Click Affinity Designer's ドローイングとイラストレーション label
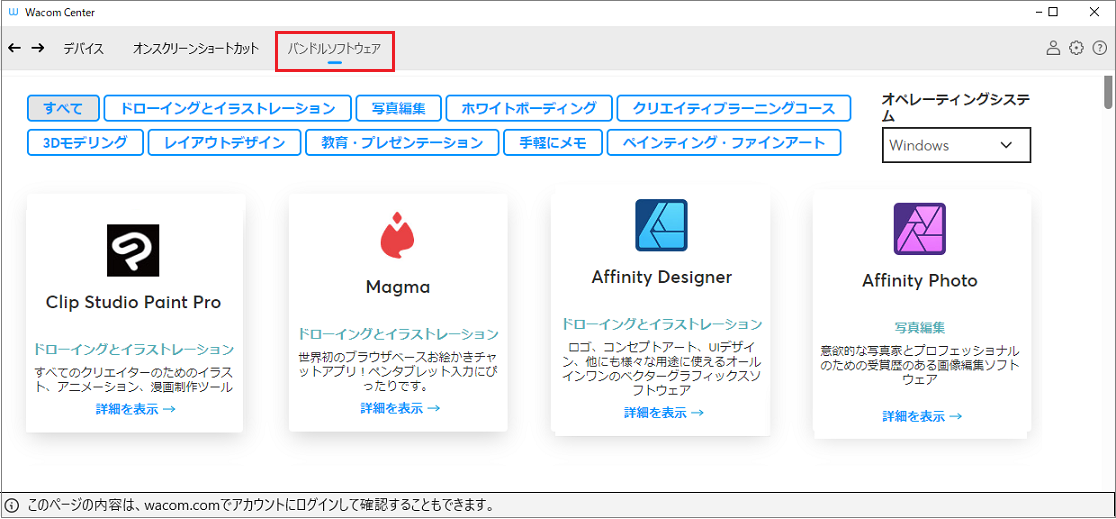This screenshot has width=1116, height=519. coord(662,324)
